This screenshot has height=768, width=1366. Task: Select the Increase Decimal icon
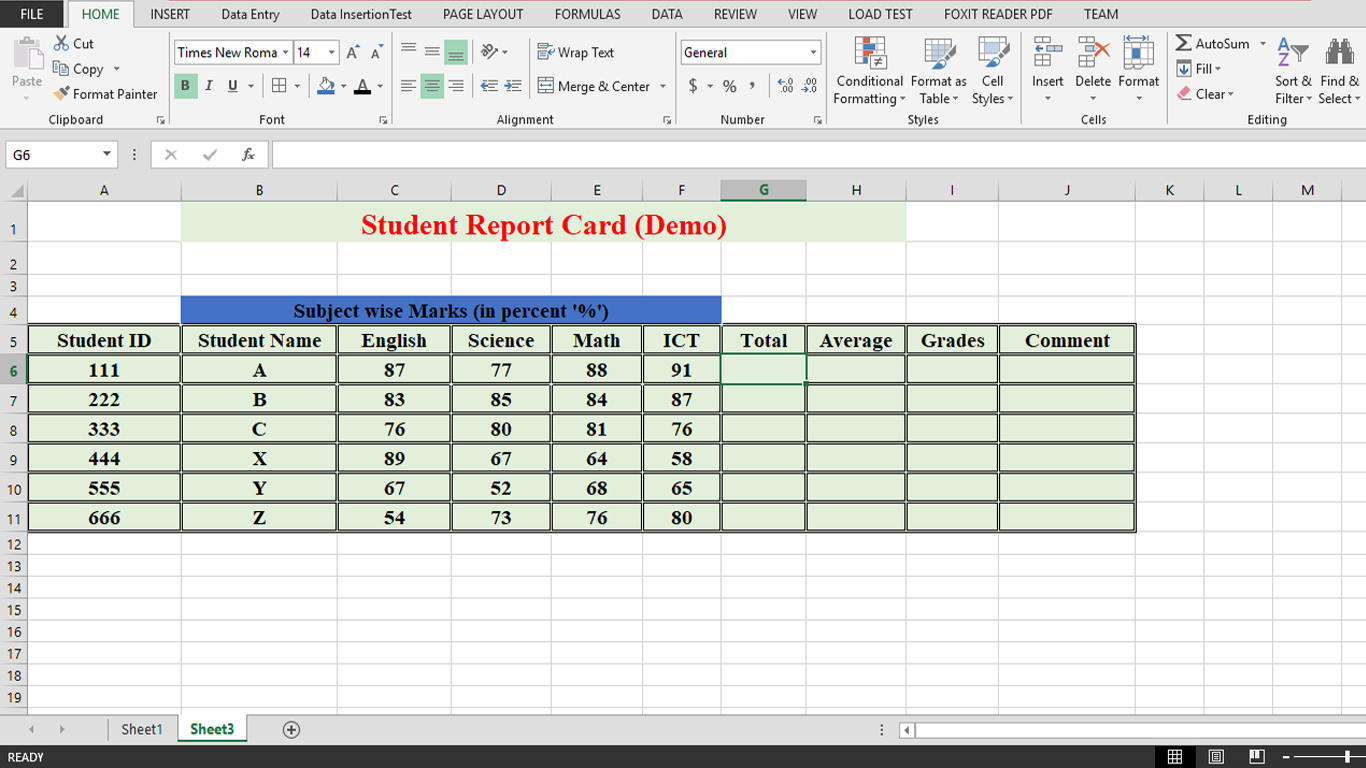coord(786,86)
